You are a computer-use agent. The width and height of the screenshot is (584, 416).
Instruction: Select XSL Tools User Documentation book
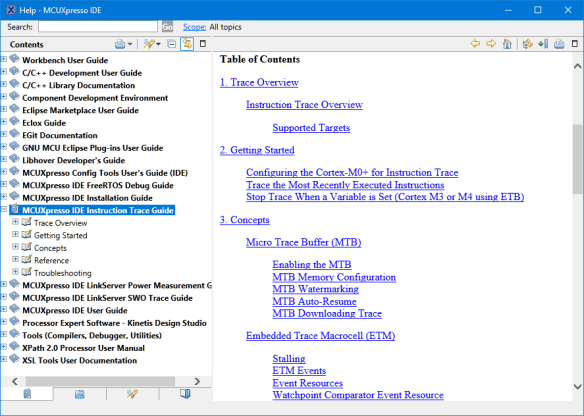click(79, 361)
